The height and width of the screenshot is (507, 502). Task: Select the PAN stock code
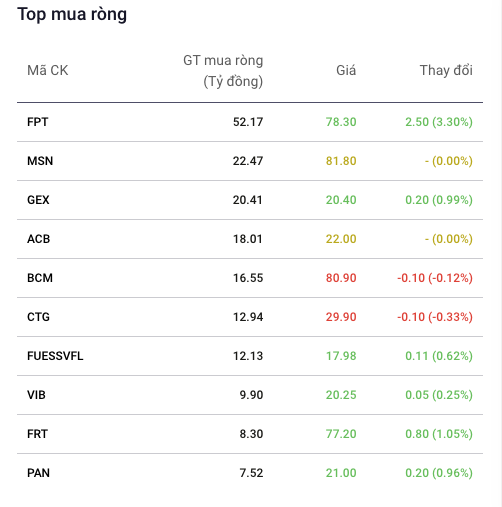coord(38,473)
